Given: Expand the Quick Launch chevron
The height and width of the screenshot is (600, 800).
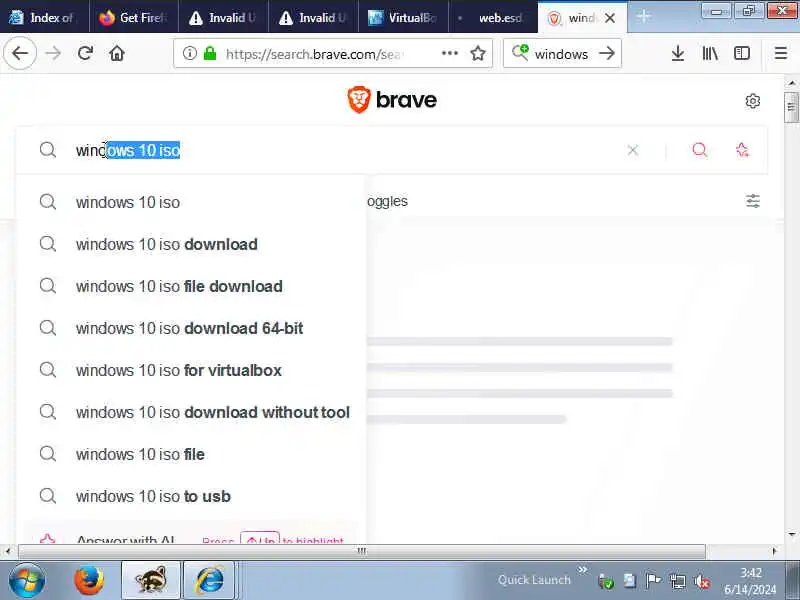Looking at the screenshot, I should [583, 569].
